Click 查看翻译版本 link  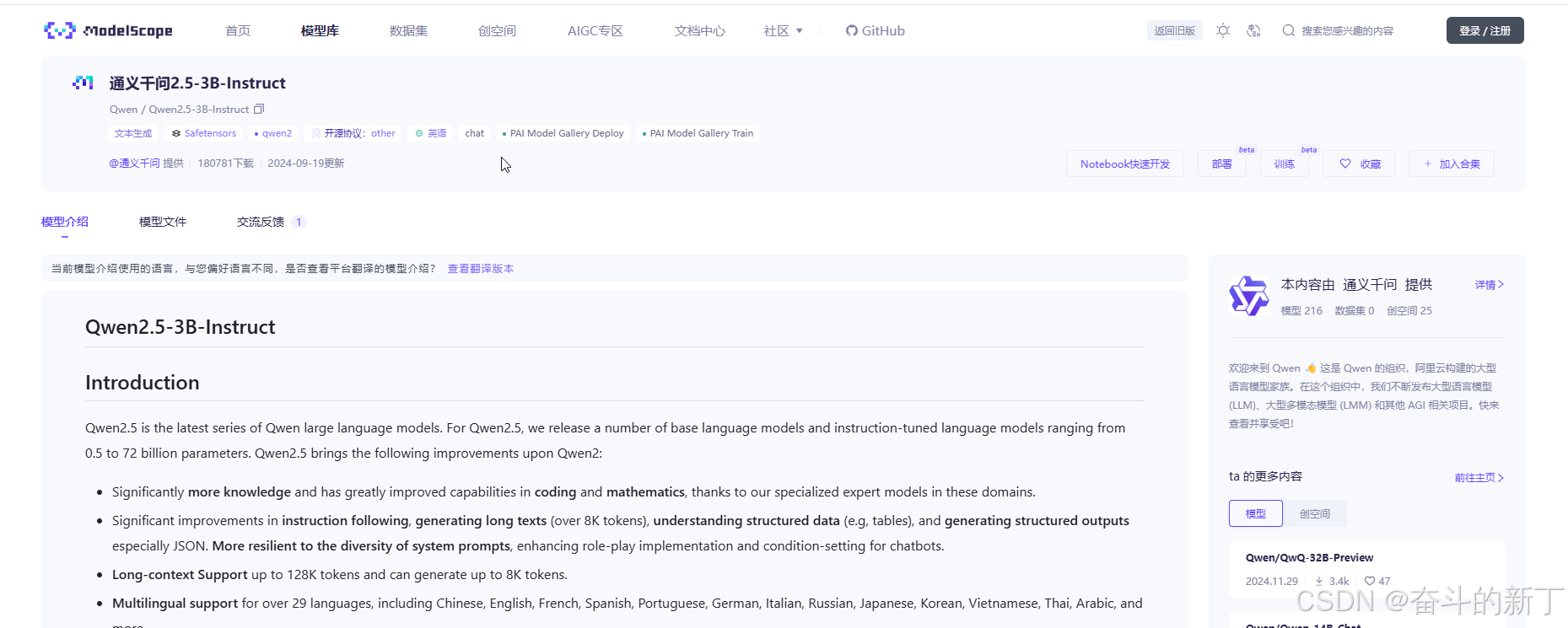(x=481, y=269)
